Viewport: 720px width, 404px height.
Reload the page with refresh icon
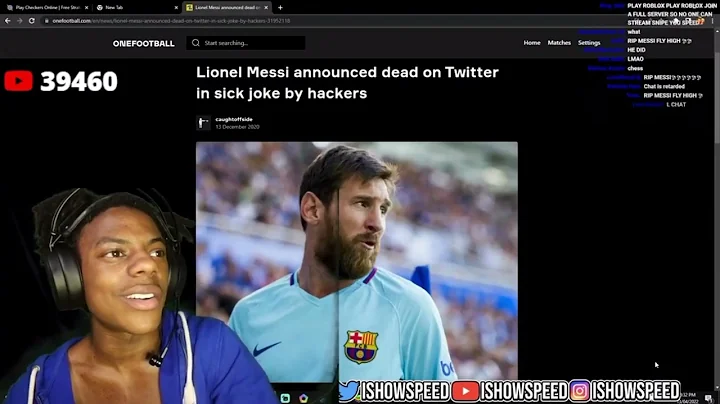(32, 21)
